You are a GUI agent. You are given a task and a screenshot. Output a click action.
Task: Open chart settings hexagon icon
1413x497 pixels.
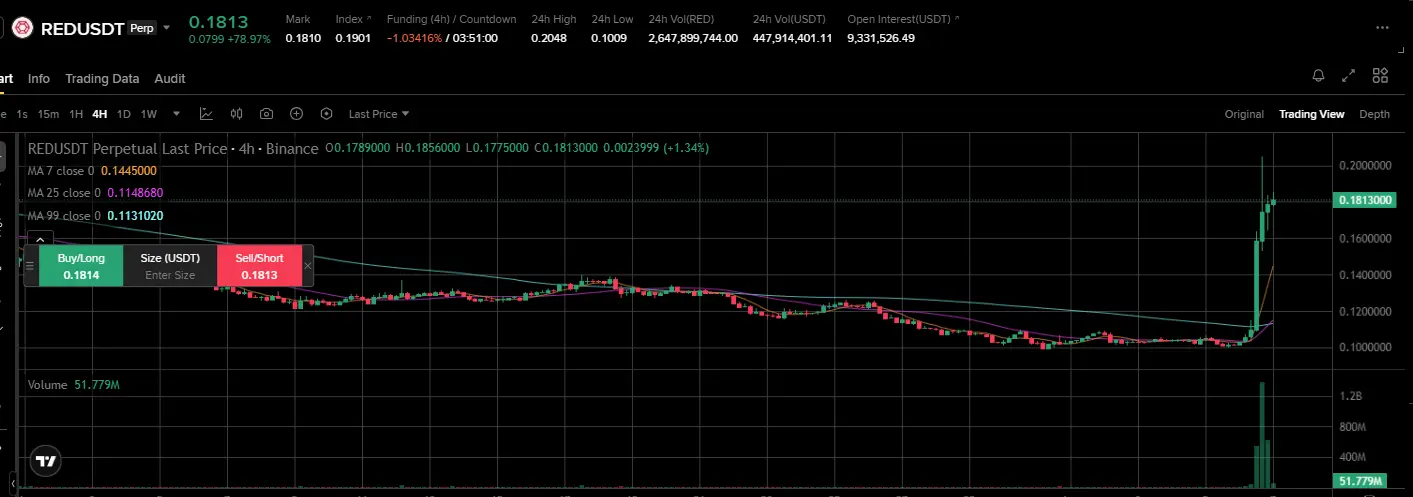[326, 114]
